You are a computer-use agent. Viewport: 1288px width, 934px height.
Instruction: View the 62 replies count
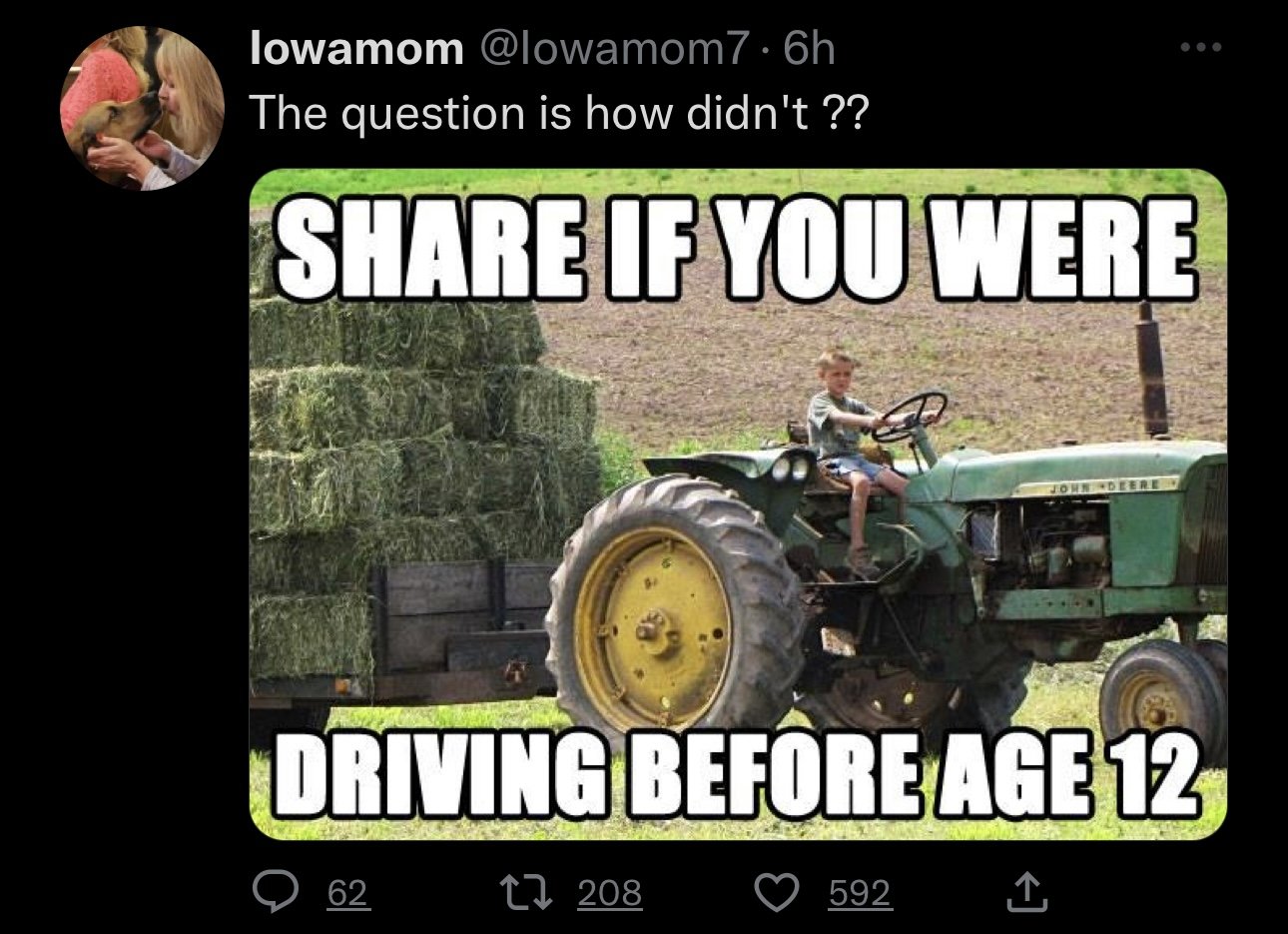coord(348,892)
